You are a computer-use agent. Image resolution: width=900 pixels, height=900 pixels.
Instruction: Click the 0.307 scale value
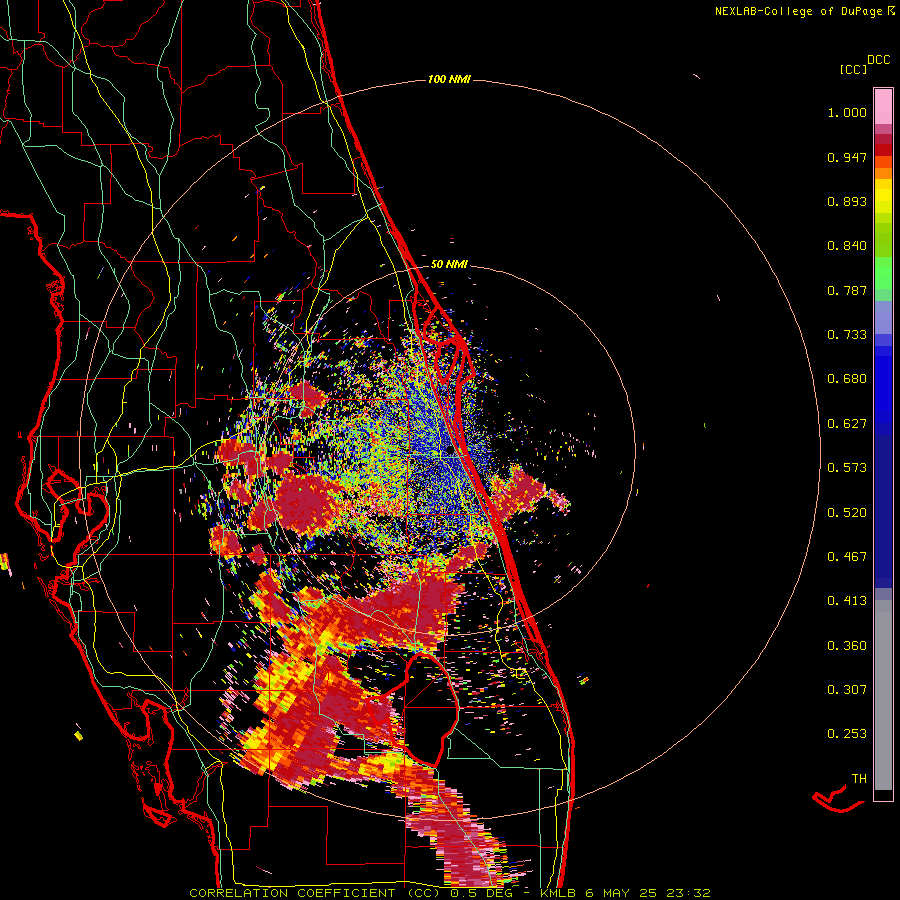[x=847, y=690]
